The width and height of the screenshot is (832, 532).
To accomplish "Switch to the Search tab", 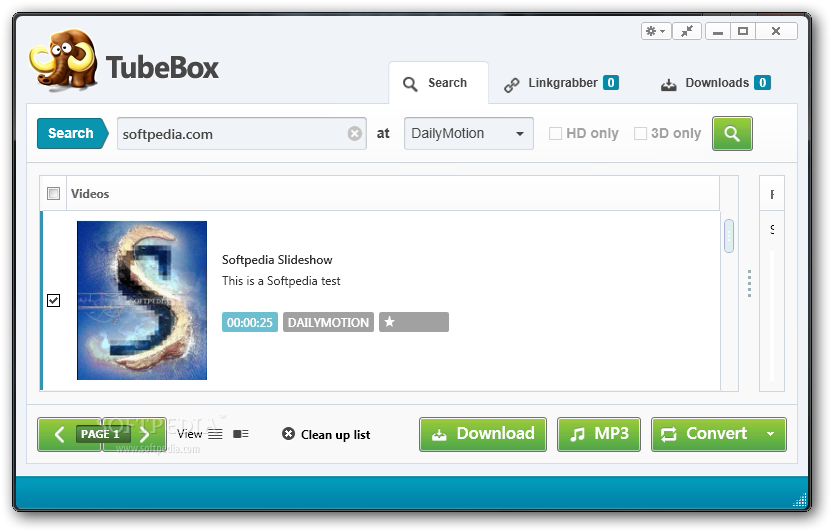I will (x=438, y=83).
